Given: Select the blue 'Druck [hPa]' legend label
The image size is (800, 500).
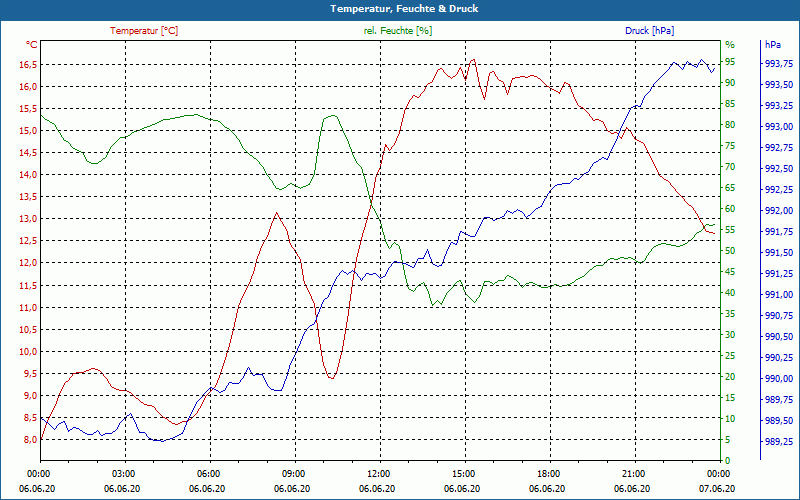Looking at the screenshot, I should pyautogui.click(x=649, y=31).
